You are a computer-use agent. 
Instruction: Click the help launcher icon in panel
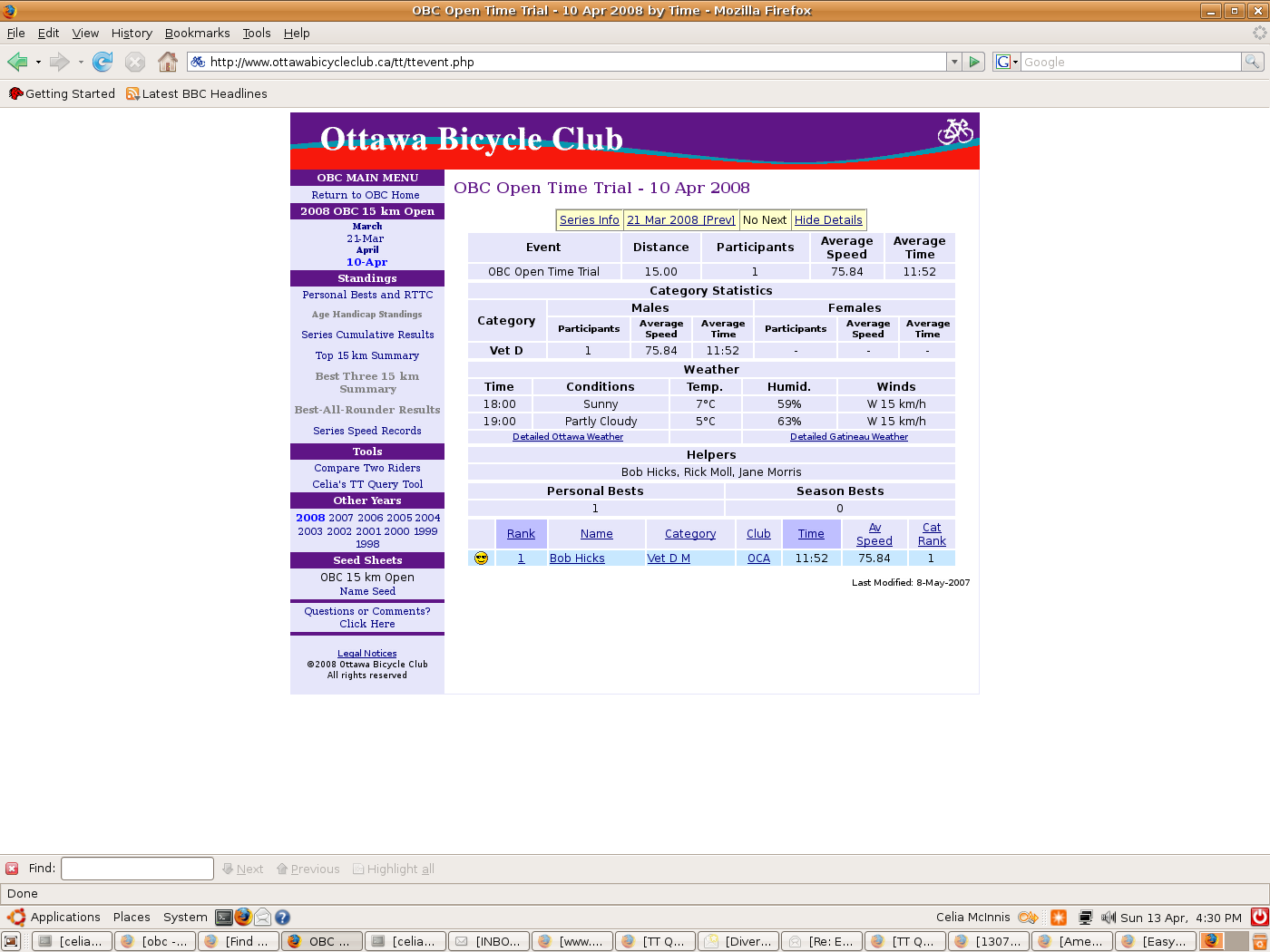pyautogui.click(x=282, y=918)
